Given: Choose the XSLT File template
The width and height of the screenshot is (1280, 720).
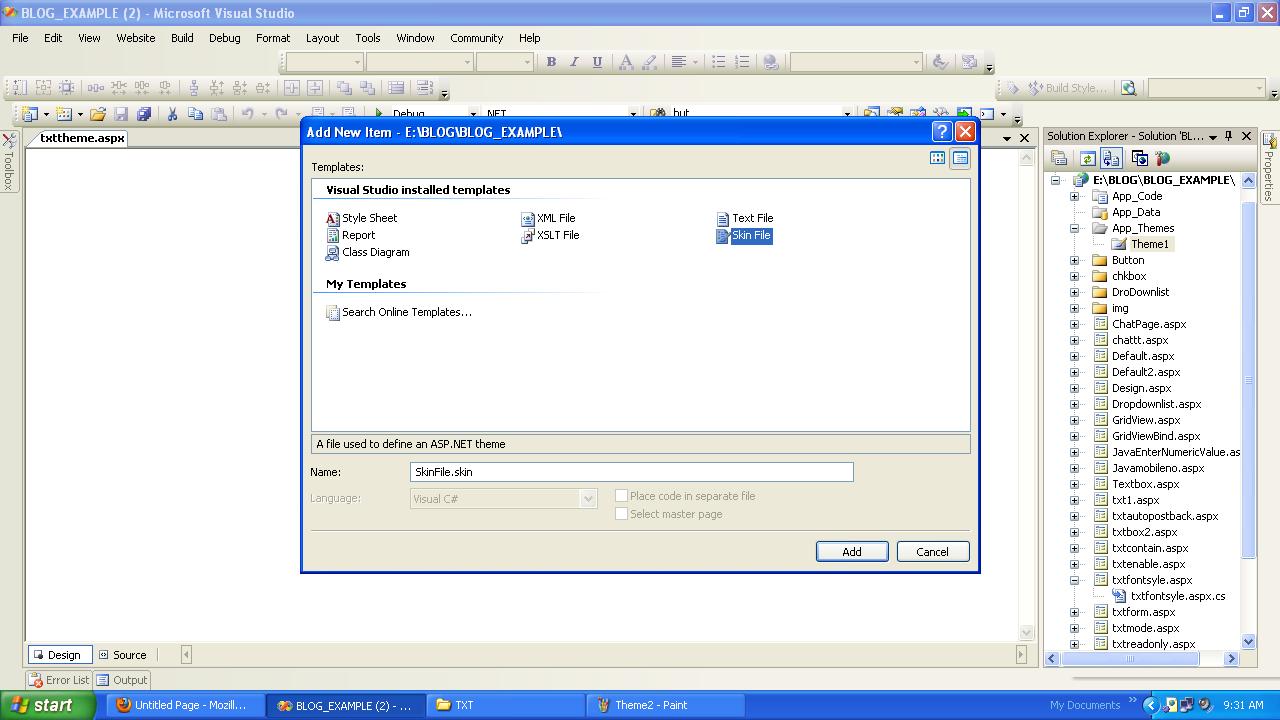Looking at the screenshot, I should click(x=557, y=235).
